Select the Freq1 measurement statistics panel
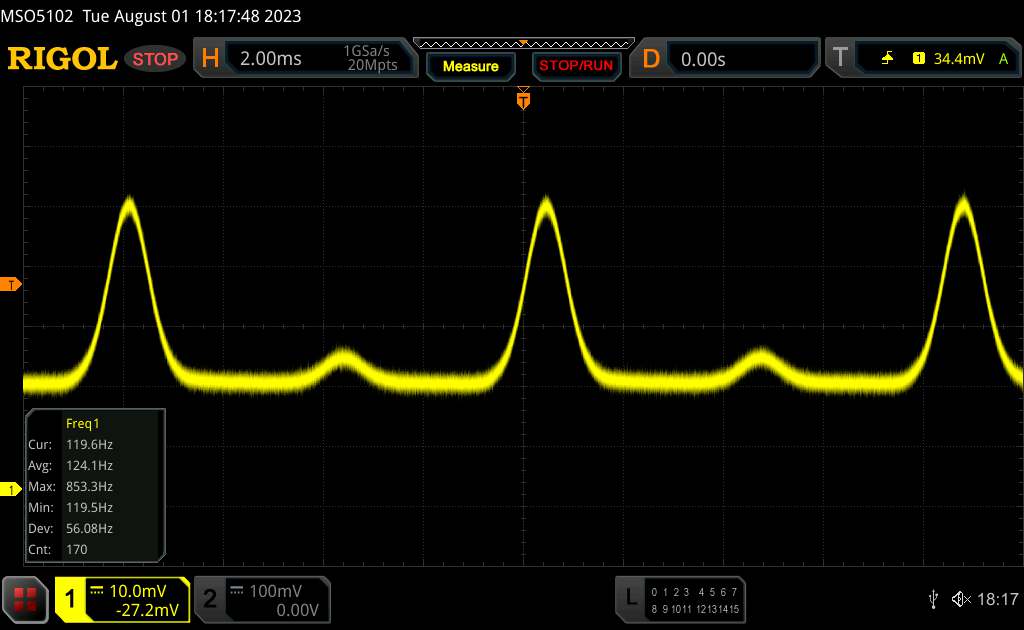The height and width of the screenshot is (630, 1024). (x=94, y=486)
